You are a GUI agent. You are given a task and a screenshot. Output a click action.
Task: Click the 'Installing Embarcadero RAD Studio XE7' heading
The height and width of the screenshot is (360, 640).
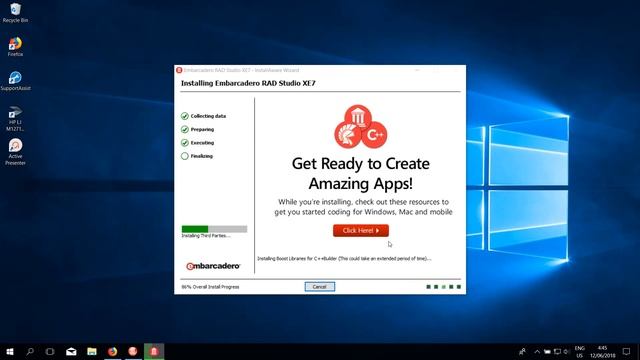pyautogui.click(x=248, y=83)
